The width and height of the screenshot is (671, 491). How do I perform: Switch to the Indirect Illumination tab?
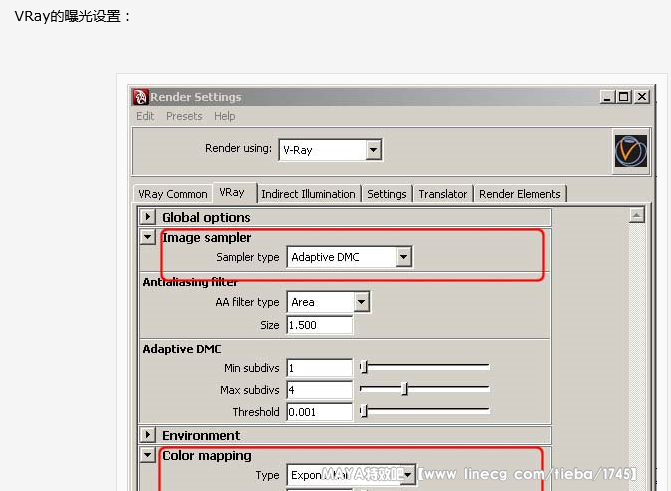click(308, 194)
